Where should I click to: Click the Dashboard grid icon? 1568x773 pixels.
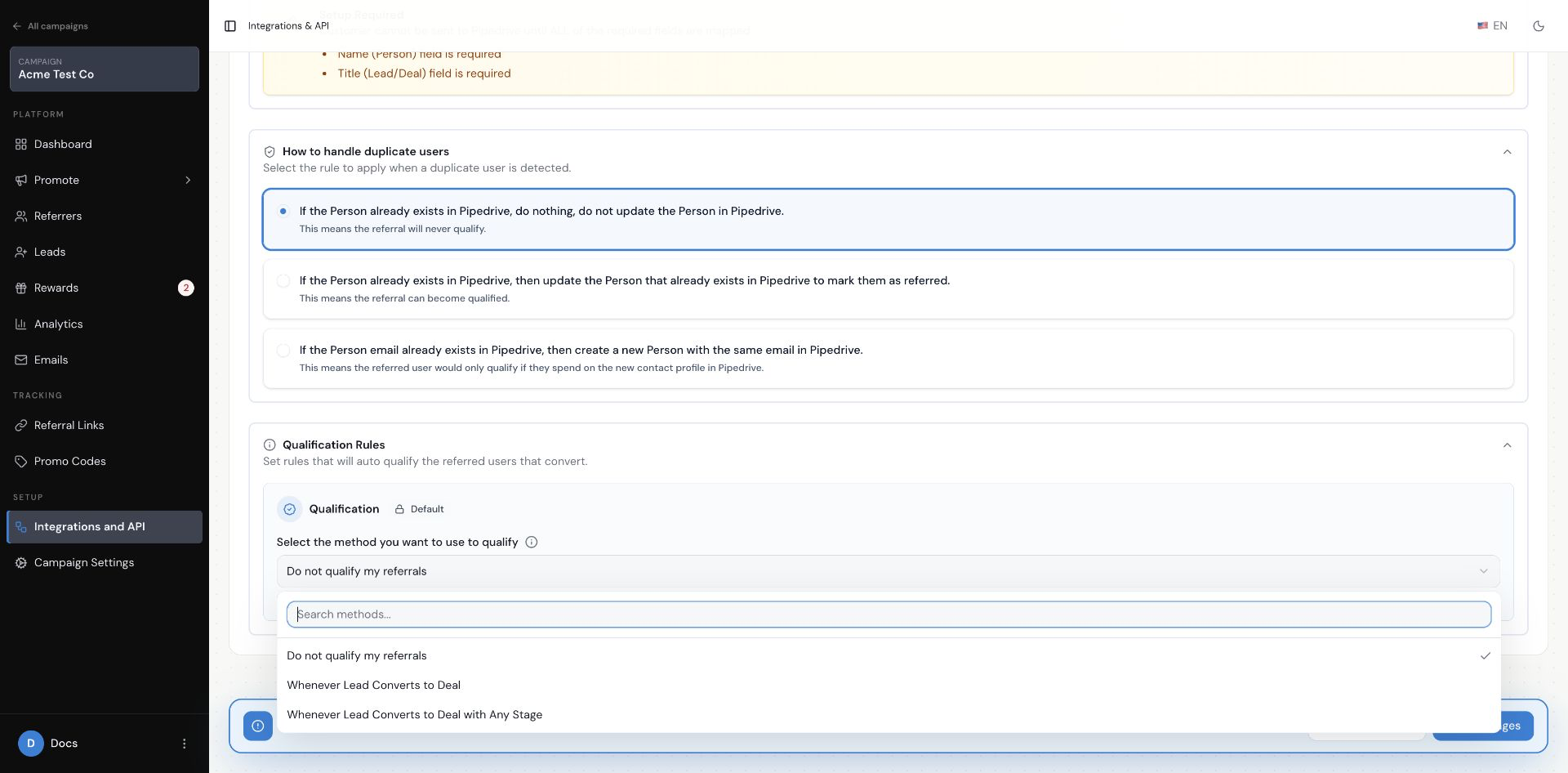tap(21, 144)
